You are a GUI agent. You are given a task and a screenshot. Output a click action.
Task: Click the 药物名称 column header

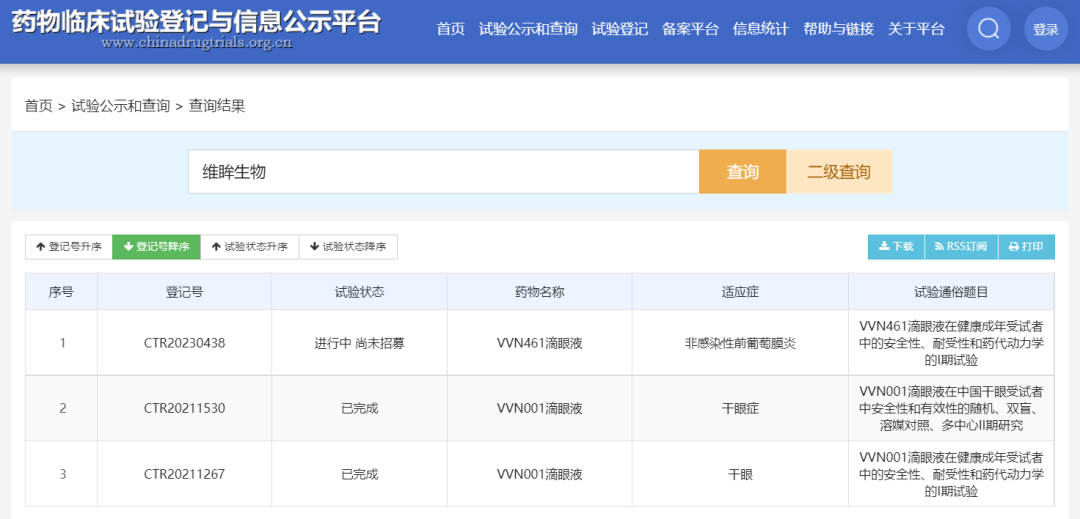[x=539, y=292]
